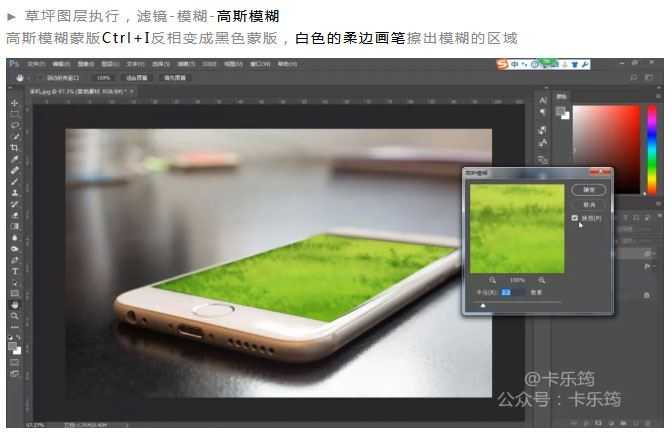Toggle Preview checkbox in Gaussian Blur dialog
This screenshot has width=672, height=433.
tap(574, 217)
